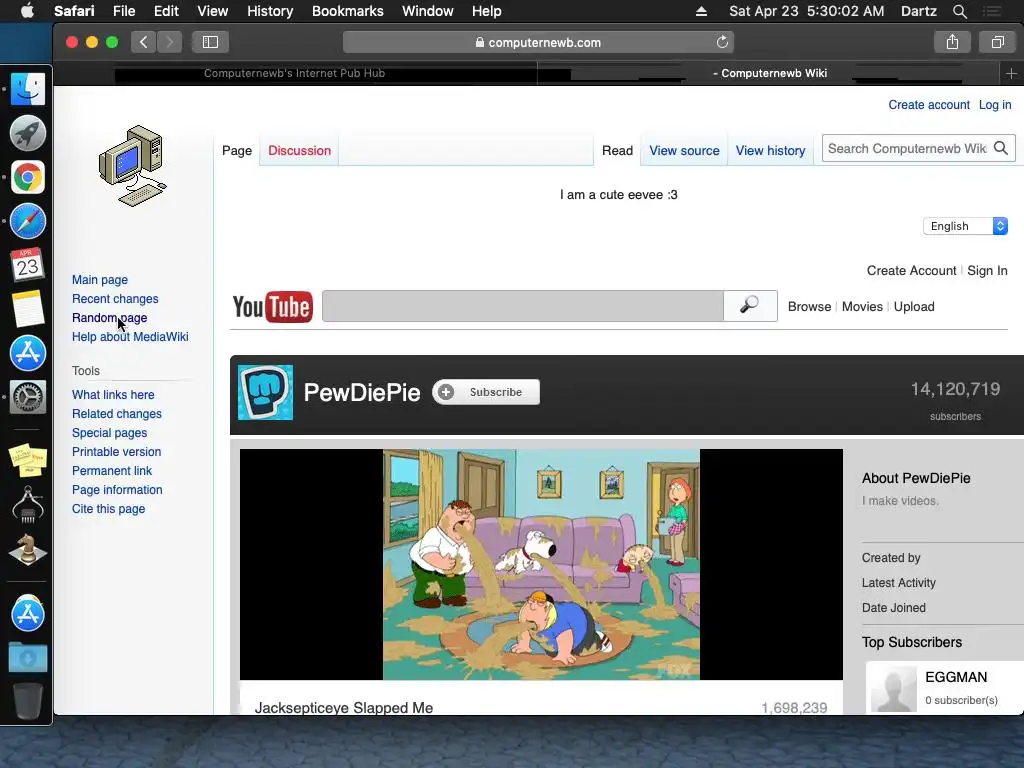
Task: Open Calendar icon showing 23
Action: (27, 264)
